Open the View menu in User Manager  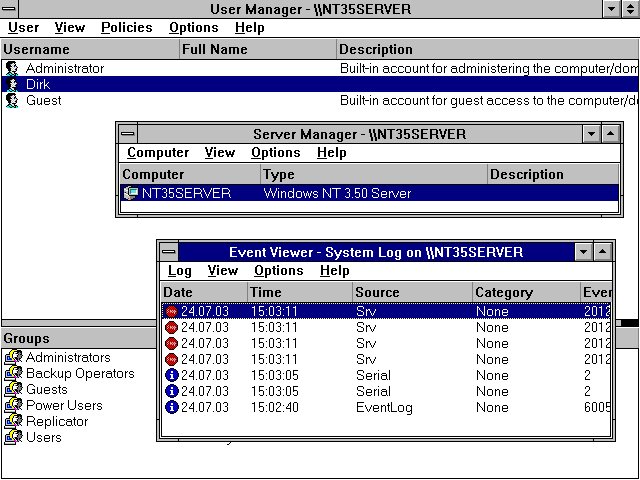coord(70,28)
